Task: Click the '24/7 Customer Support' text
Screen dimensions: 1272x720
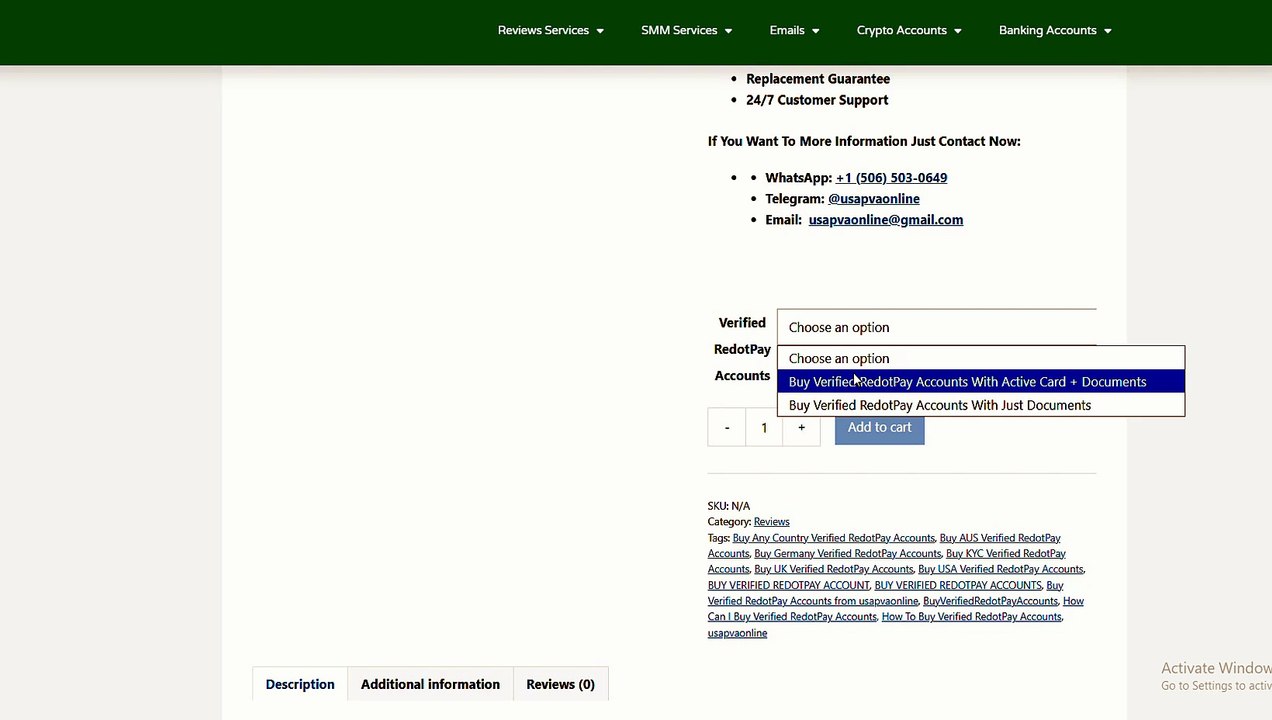Action: coord(817,100)
